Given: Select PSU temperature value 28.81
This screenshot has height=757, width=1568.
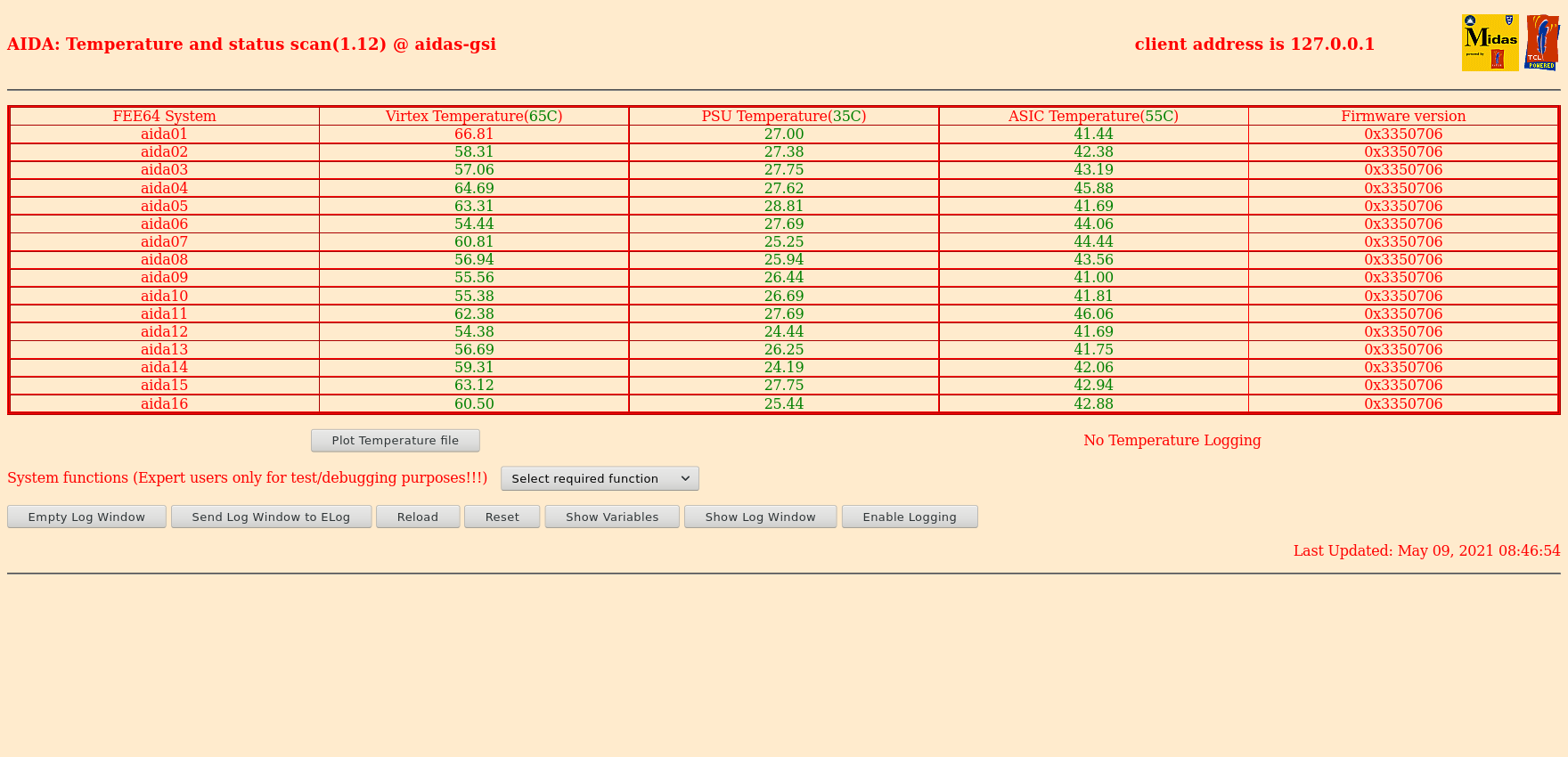Looking at the screenshot, I should tap(784, 206).
